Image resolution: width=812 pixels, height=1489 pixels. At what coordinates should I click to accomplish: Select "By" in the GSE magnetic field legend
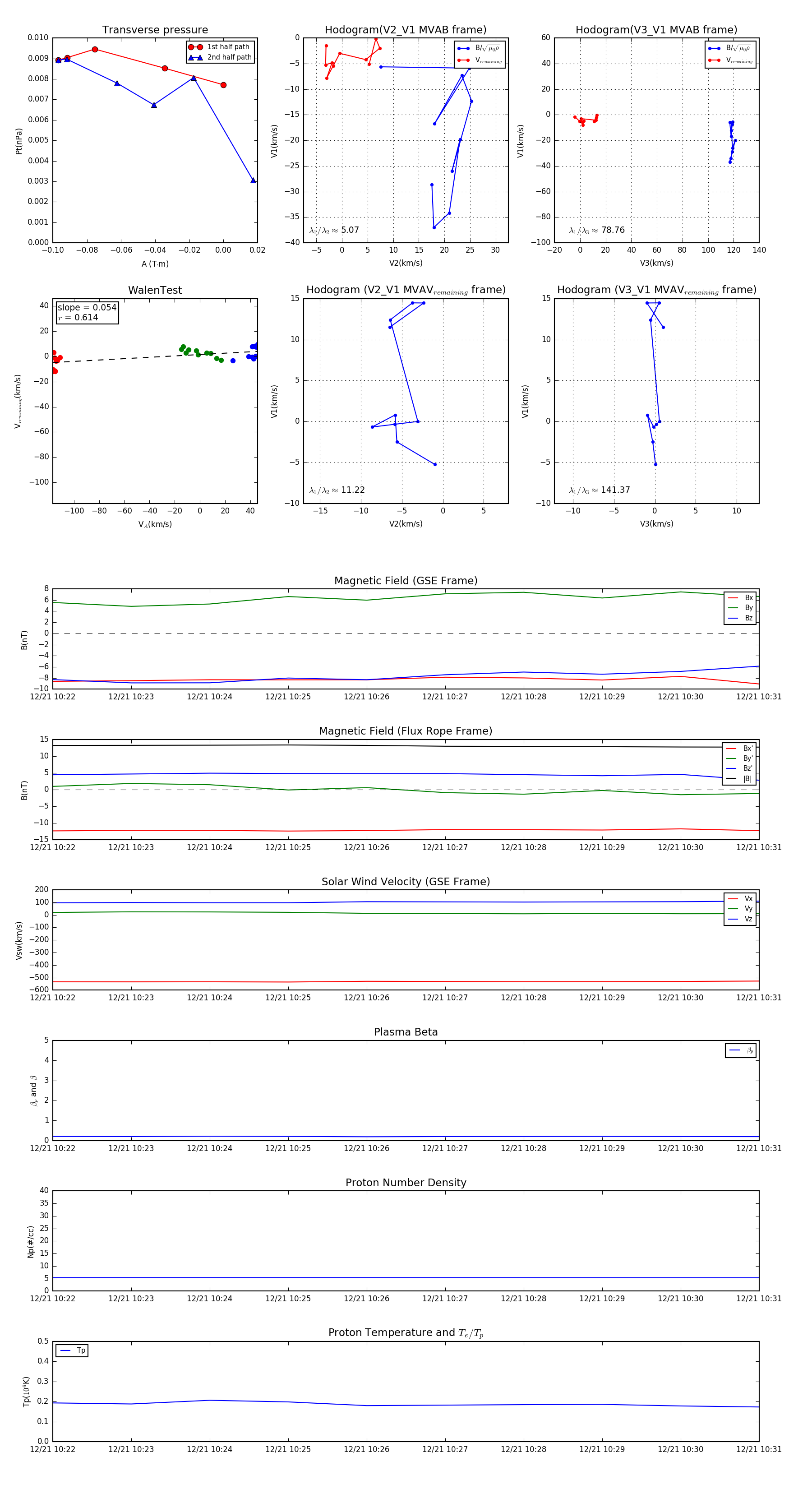(740, 608)
